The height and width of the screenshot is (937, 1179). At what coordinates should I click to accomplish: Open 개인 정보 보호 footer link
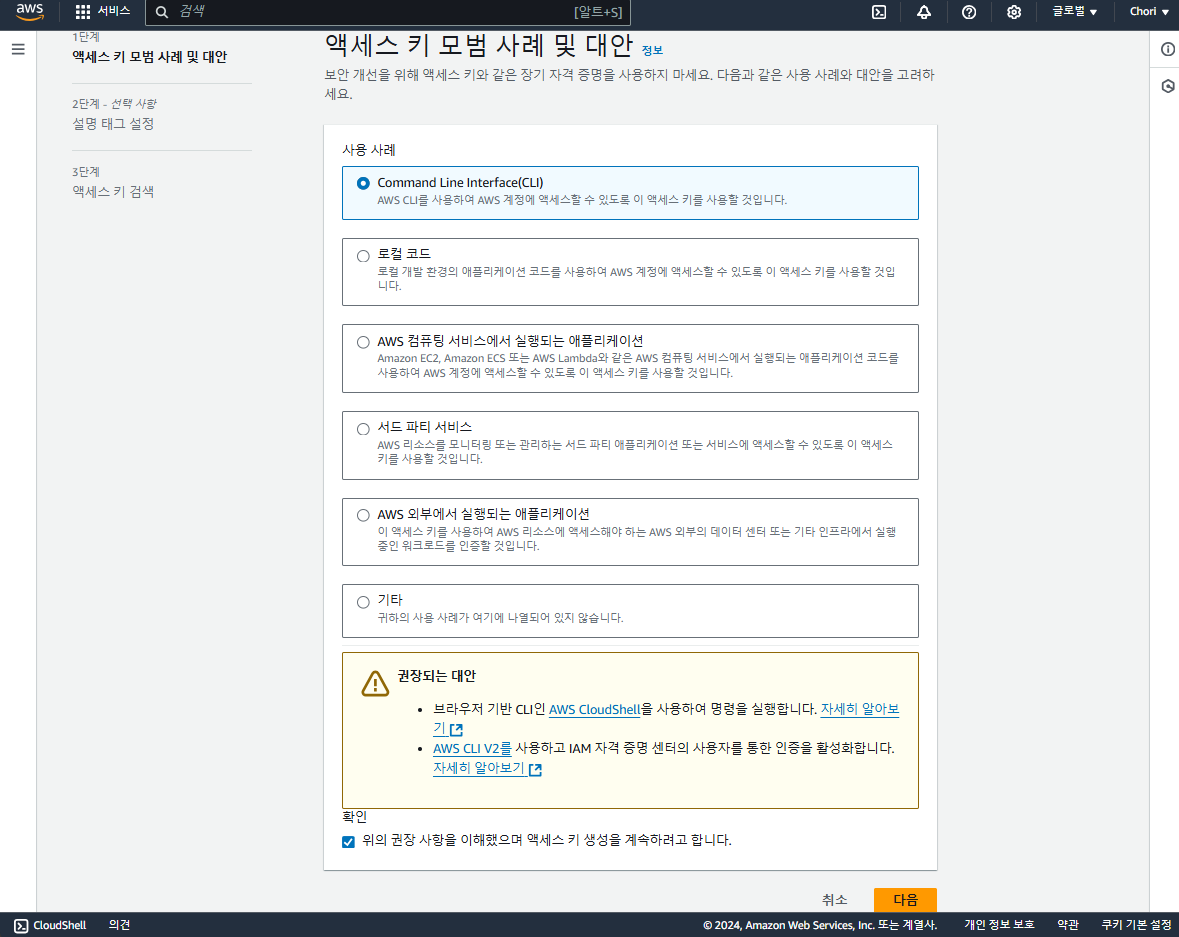click(999, 925)
